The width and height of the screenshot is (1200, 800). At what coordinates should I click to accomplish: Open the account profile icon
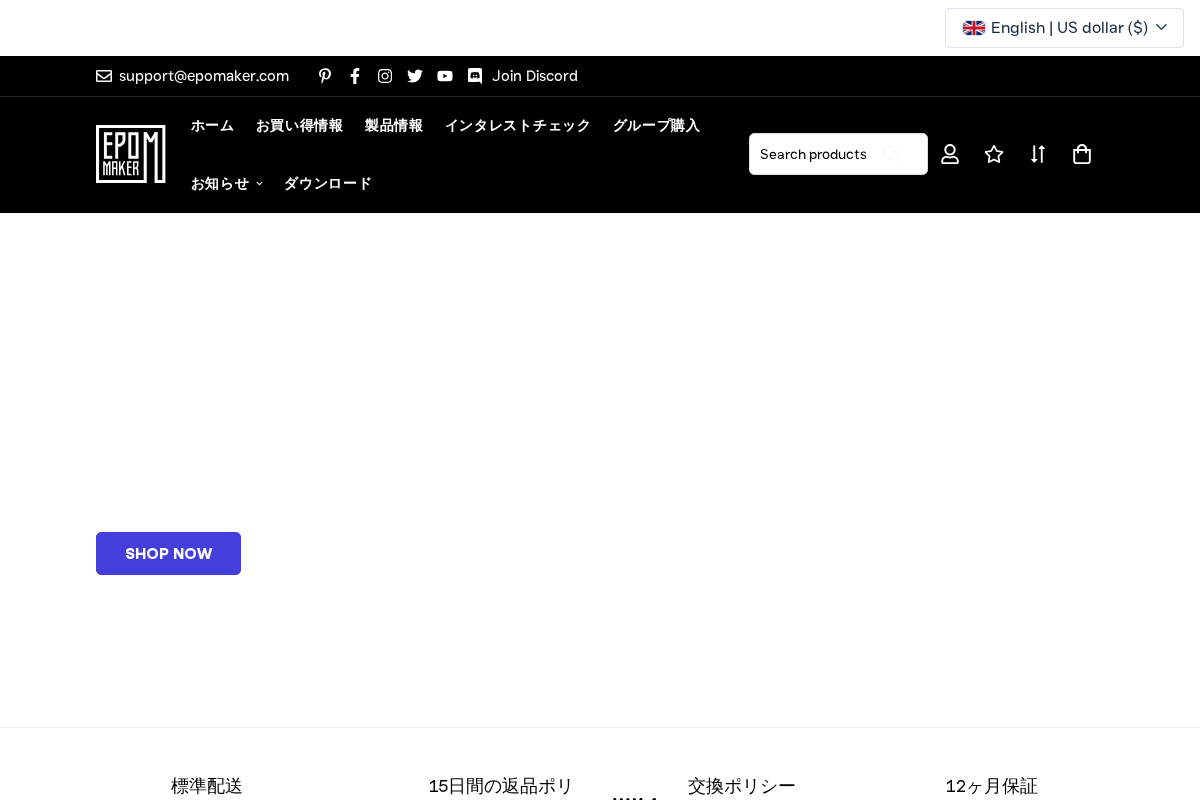[x=950, y=154]
